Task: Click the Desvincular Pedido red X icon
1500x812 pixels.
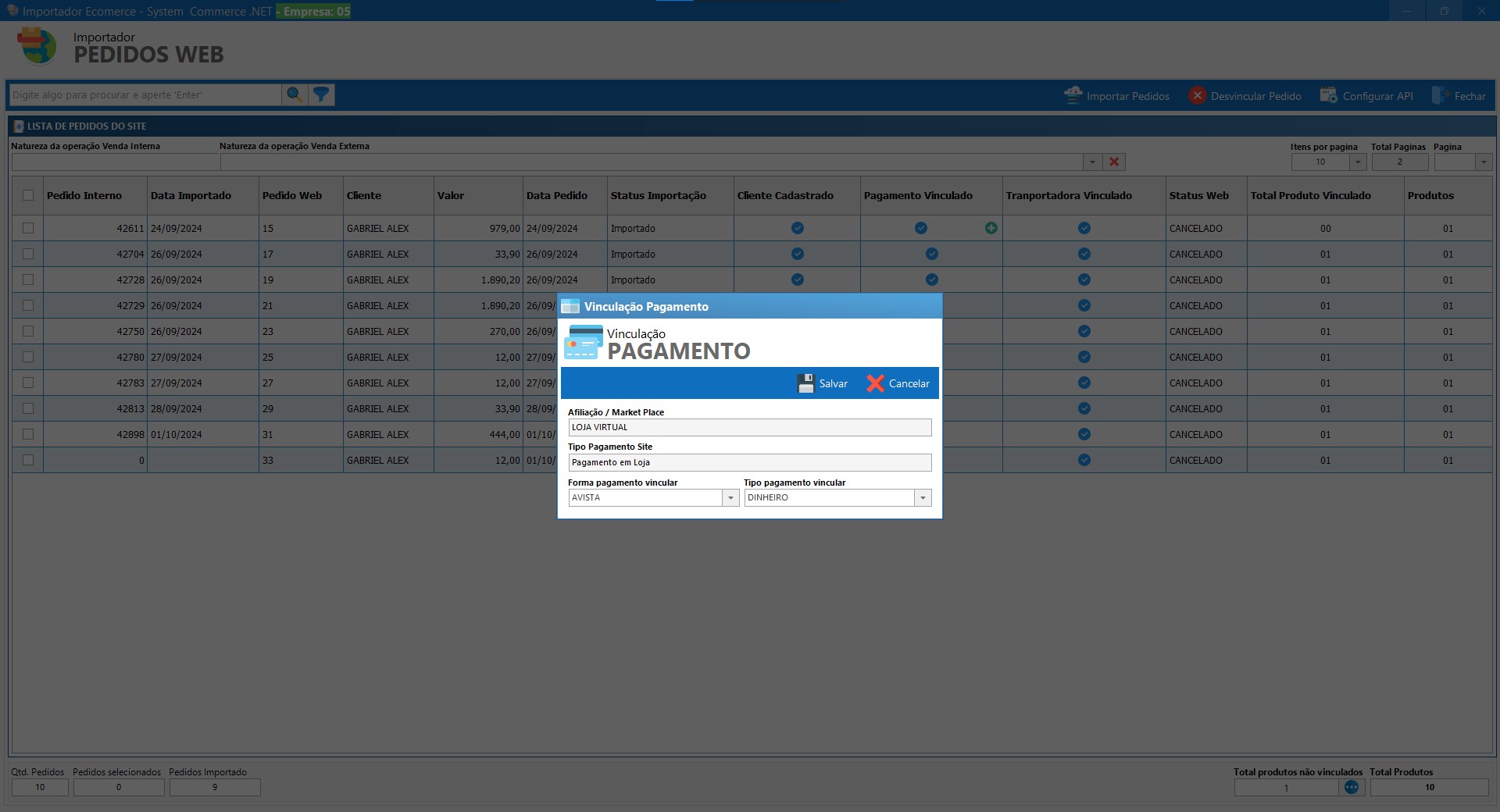Action: coord(1198,94)
